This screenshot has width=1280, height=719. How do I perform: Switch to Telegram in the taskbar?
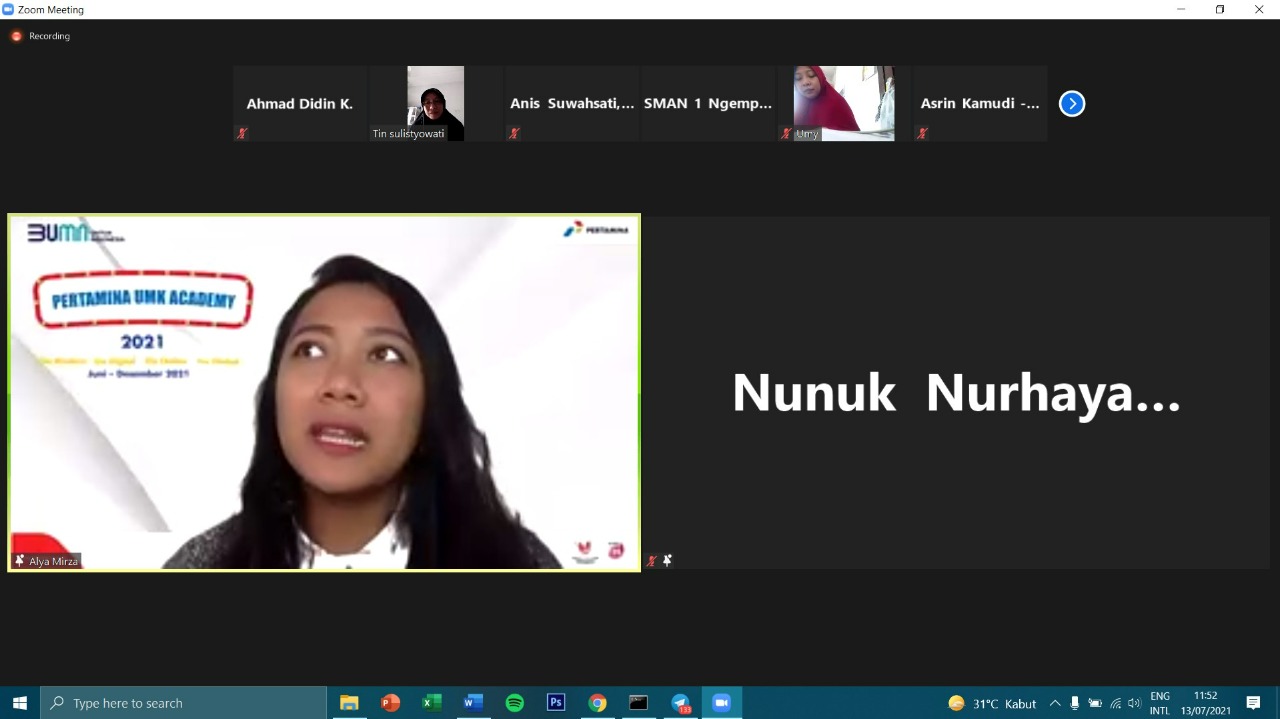tap(681, 703)
